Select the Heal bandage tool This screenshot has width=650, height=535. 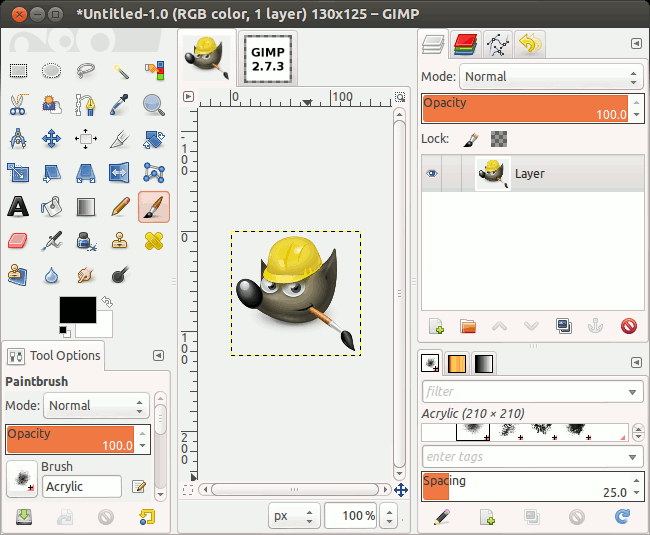pos(154,241)
